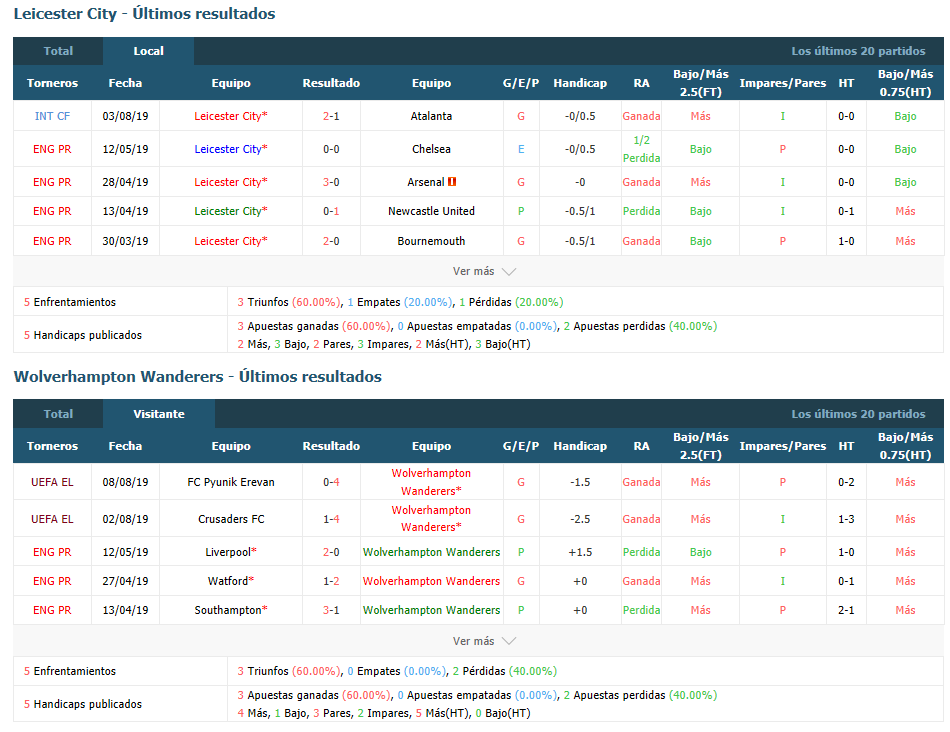Click the 3-1 result at Southampton
Image resolution: width=950 pixels, height=732 pixels.
331,610
